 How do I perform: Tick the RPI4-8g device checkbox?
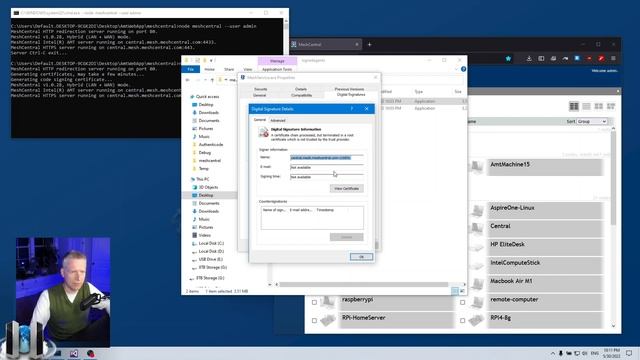(462, 321)
